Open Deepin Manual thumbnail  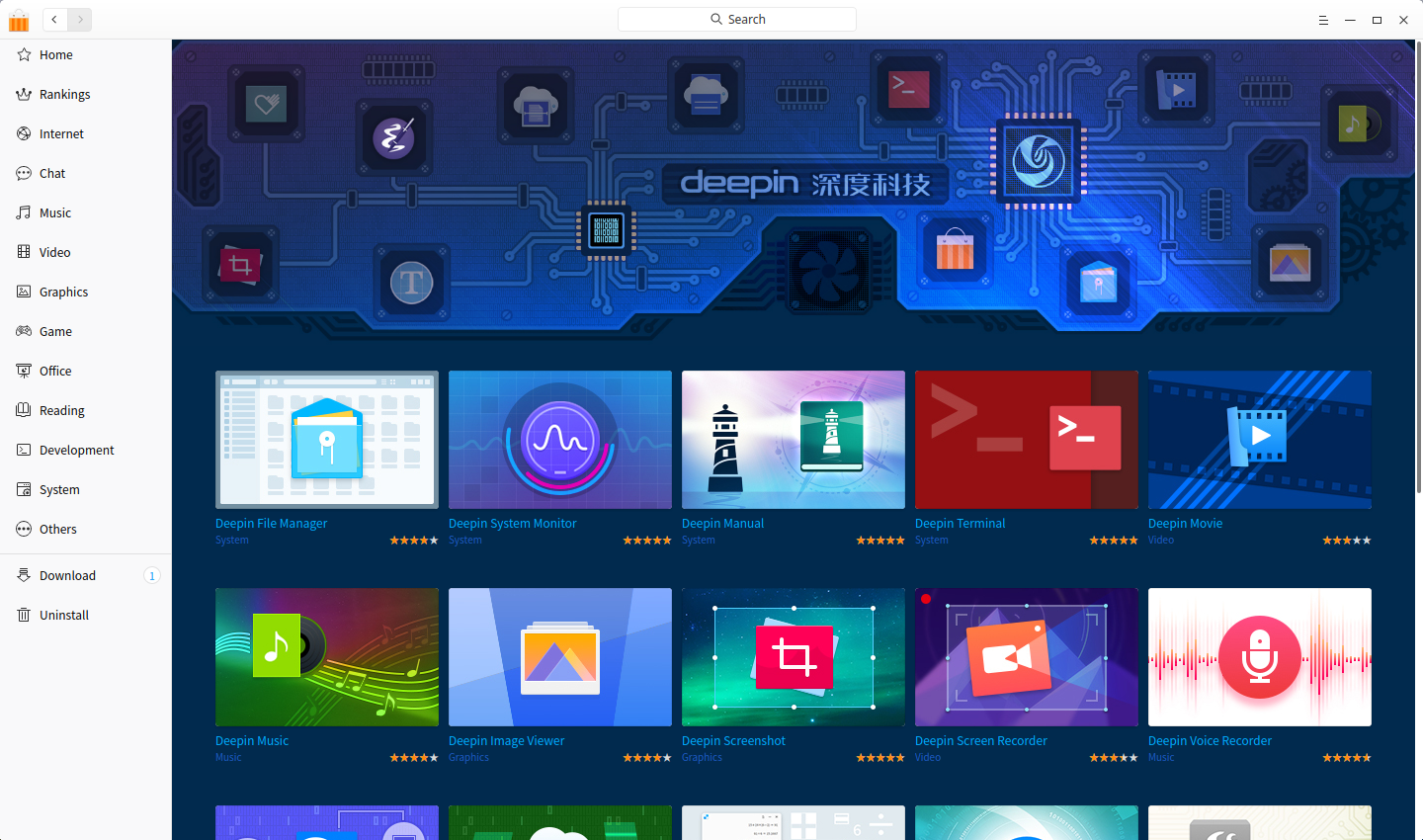tap(794, 440)
